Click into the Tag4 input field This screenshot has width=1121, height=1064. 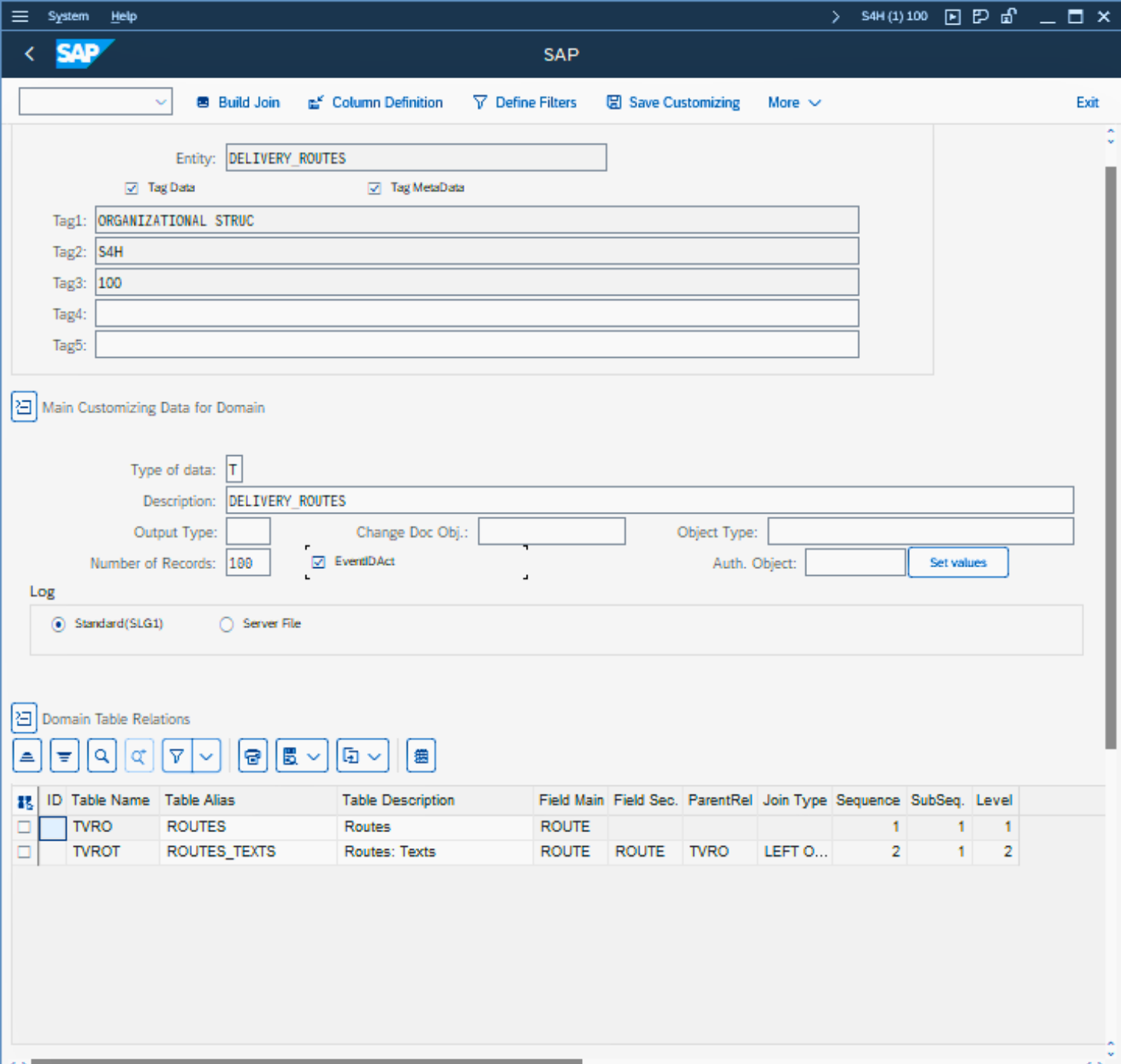(476, 314)
